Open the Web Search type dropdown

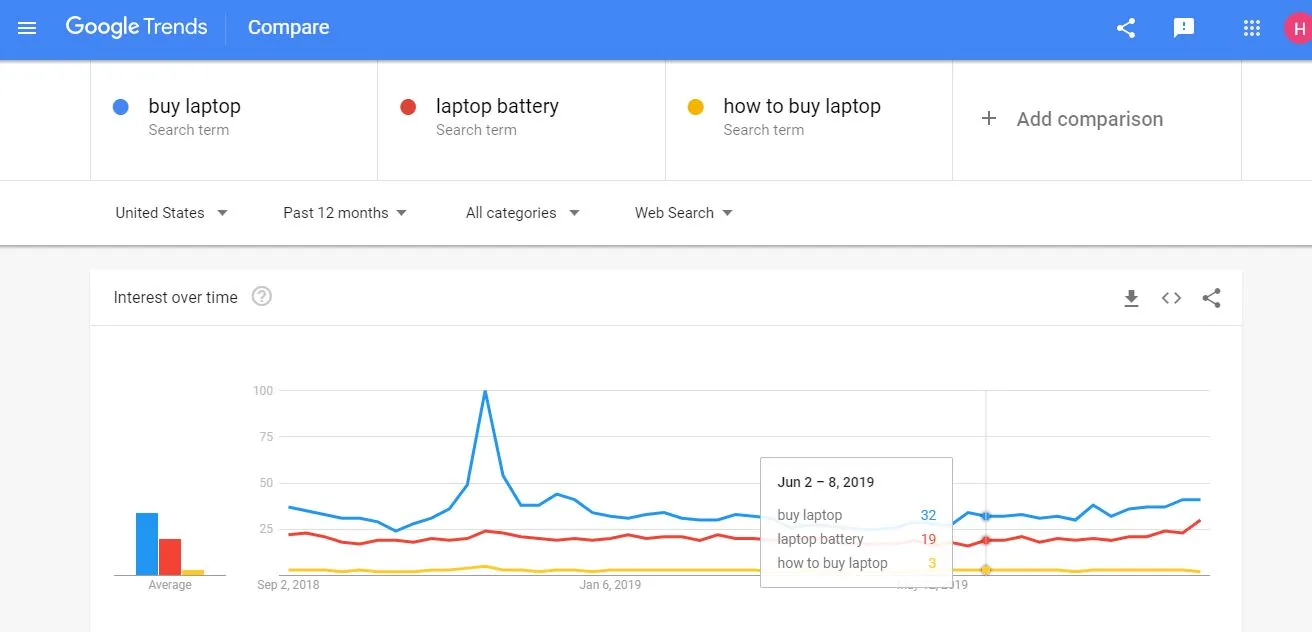682,212
